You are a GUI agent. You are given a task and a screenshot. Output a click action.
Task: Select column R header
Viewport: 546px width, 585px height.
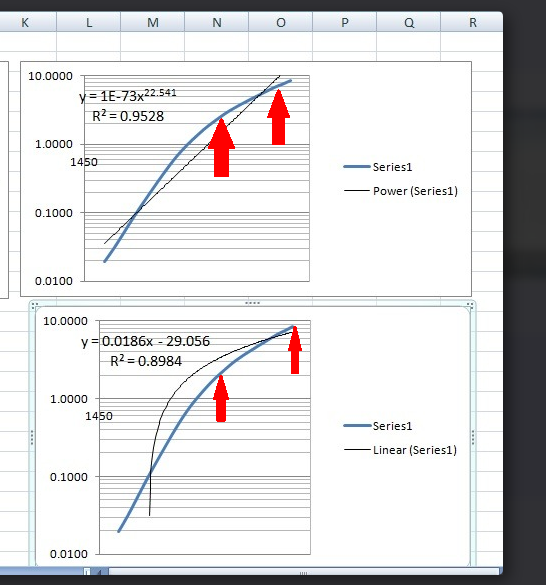click(472, 22)
